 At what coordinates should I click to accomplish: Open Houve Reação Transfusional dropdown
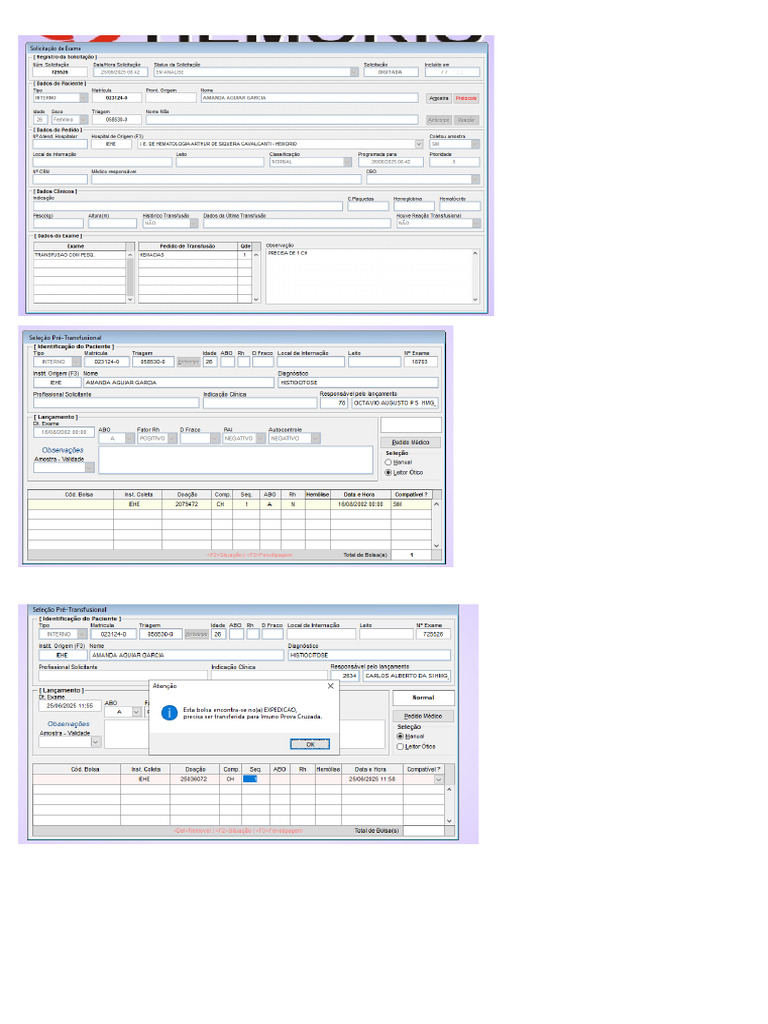[476, 223]
